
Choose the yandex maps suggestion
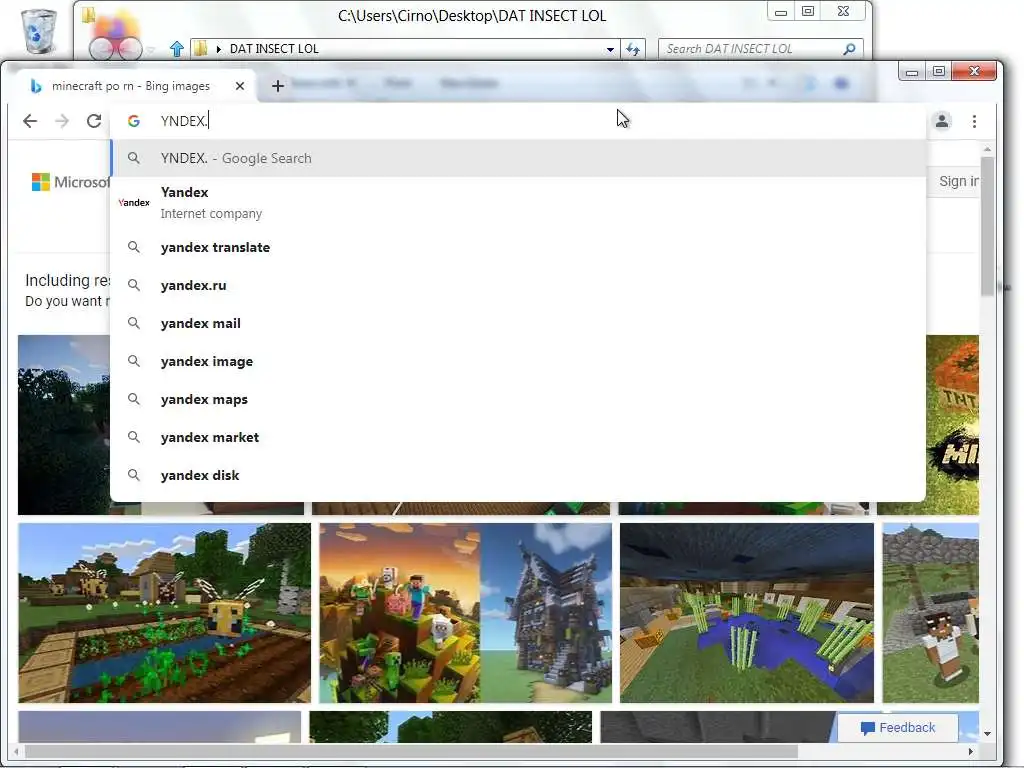click(x=519, y=399)
